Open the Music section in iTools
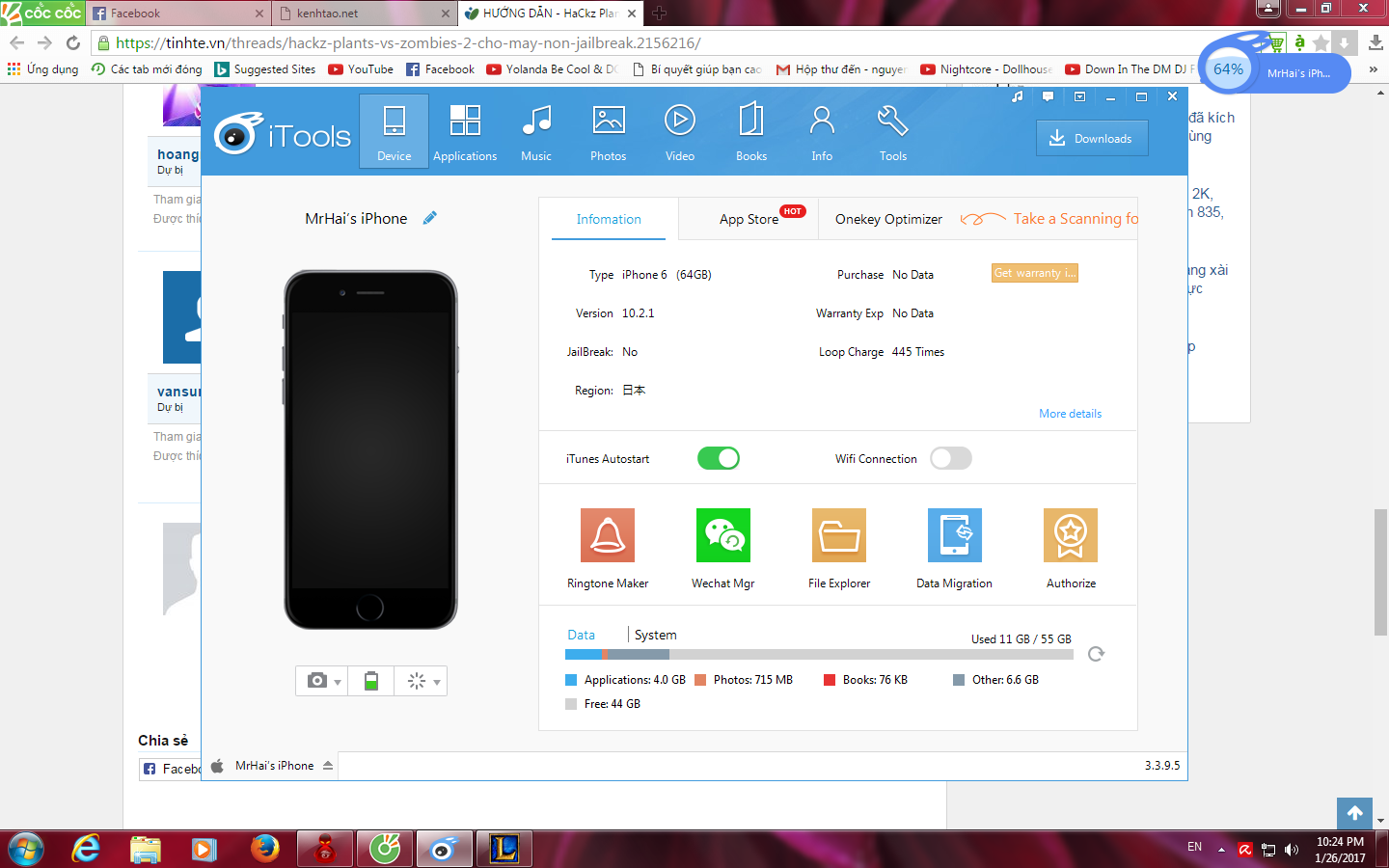This screenshot has width=1389, height=868. [536, 132]
